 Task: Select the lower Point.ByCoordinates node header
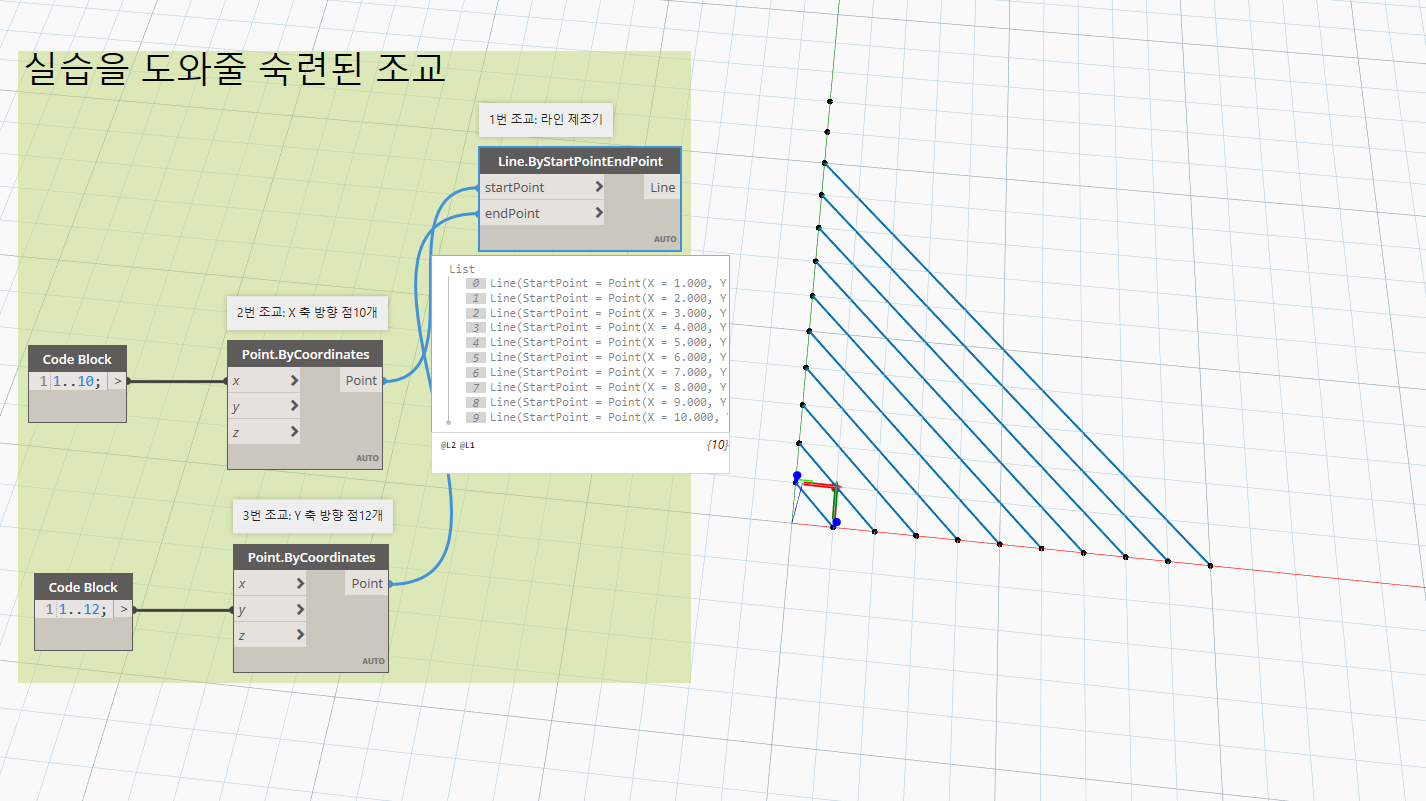[311, 557]
